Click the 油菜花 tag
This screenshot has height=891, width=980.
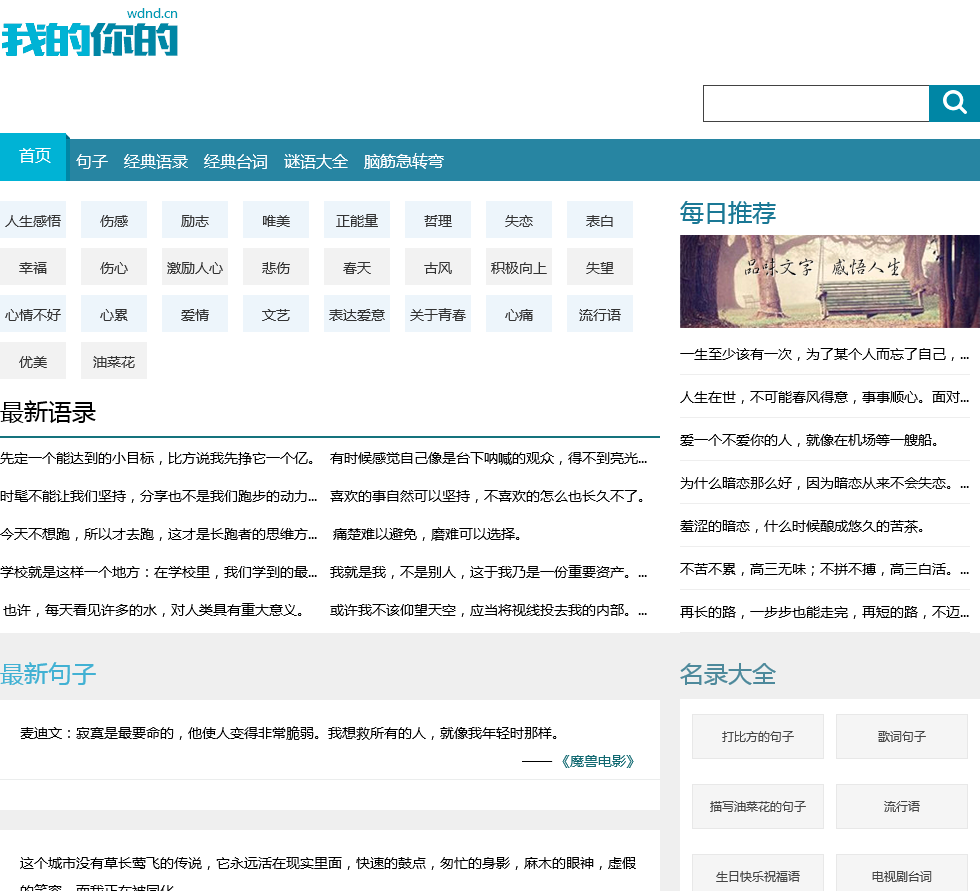114,361
